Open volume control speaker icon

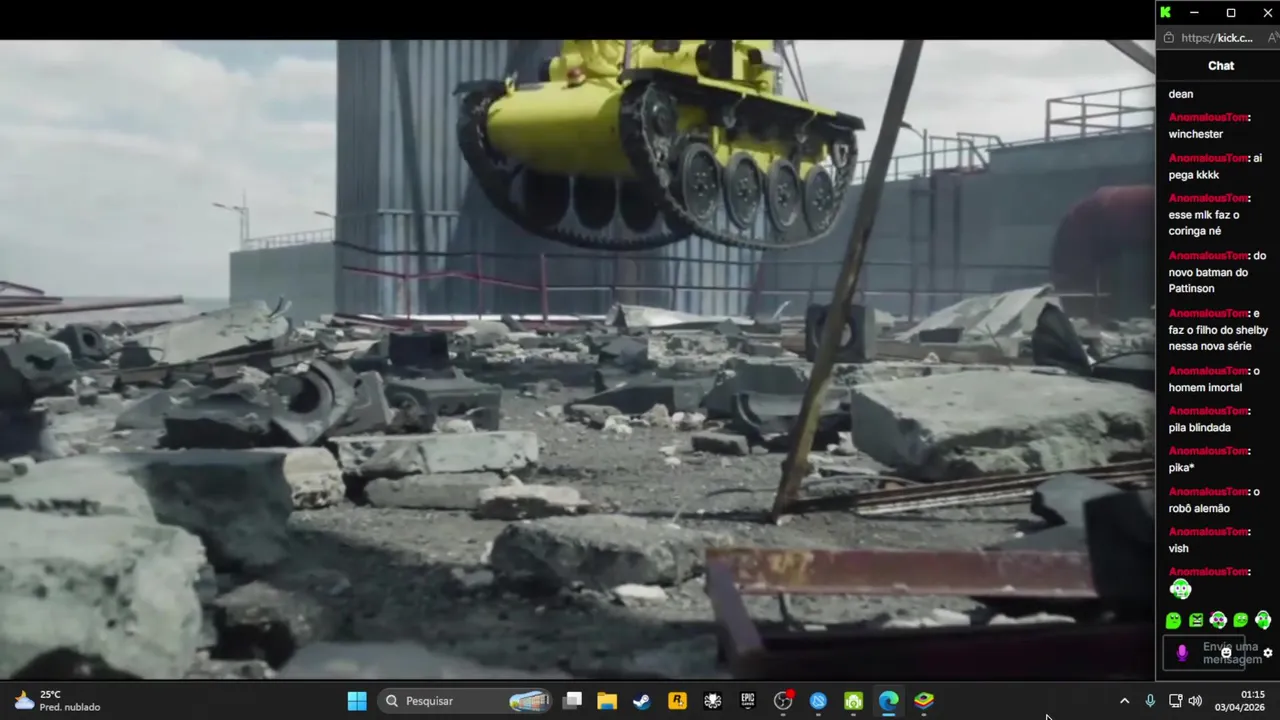1195,701
